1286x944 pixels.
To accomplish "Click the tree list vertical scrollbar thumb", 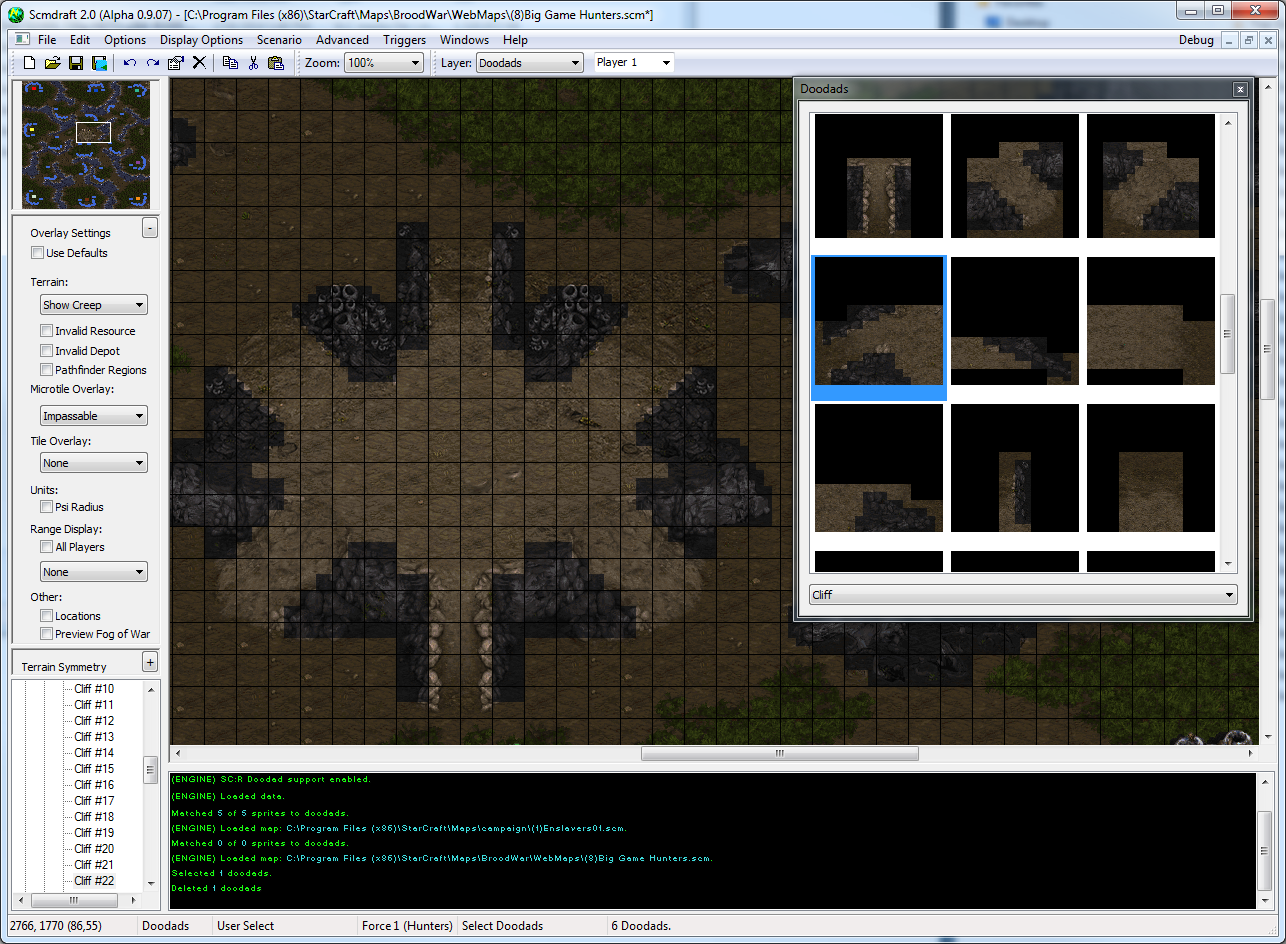I will tap(151, 769).
